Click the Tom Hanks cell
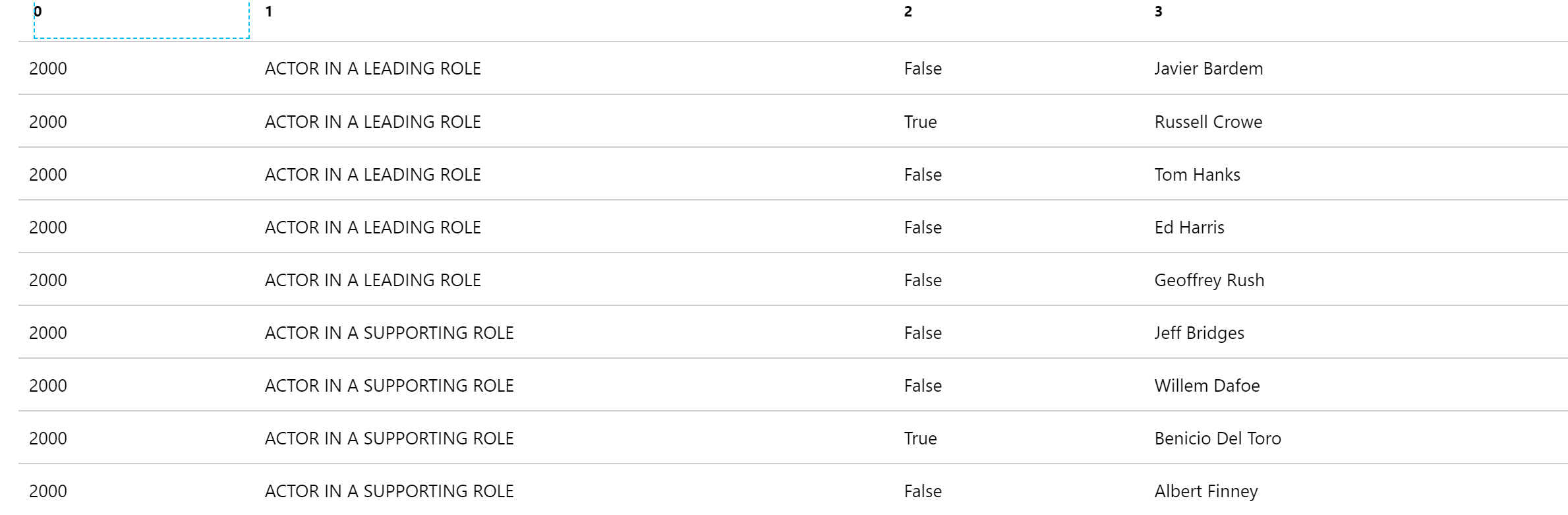1568x515 pixels. click(x=1197, y=175)
